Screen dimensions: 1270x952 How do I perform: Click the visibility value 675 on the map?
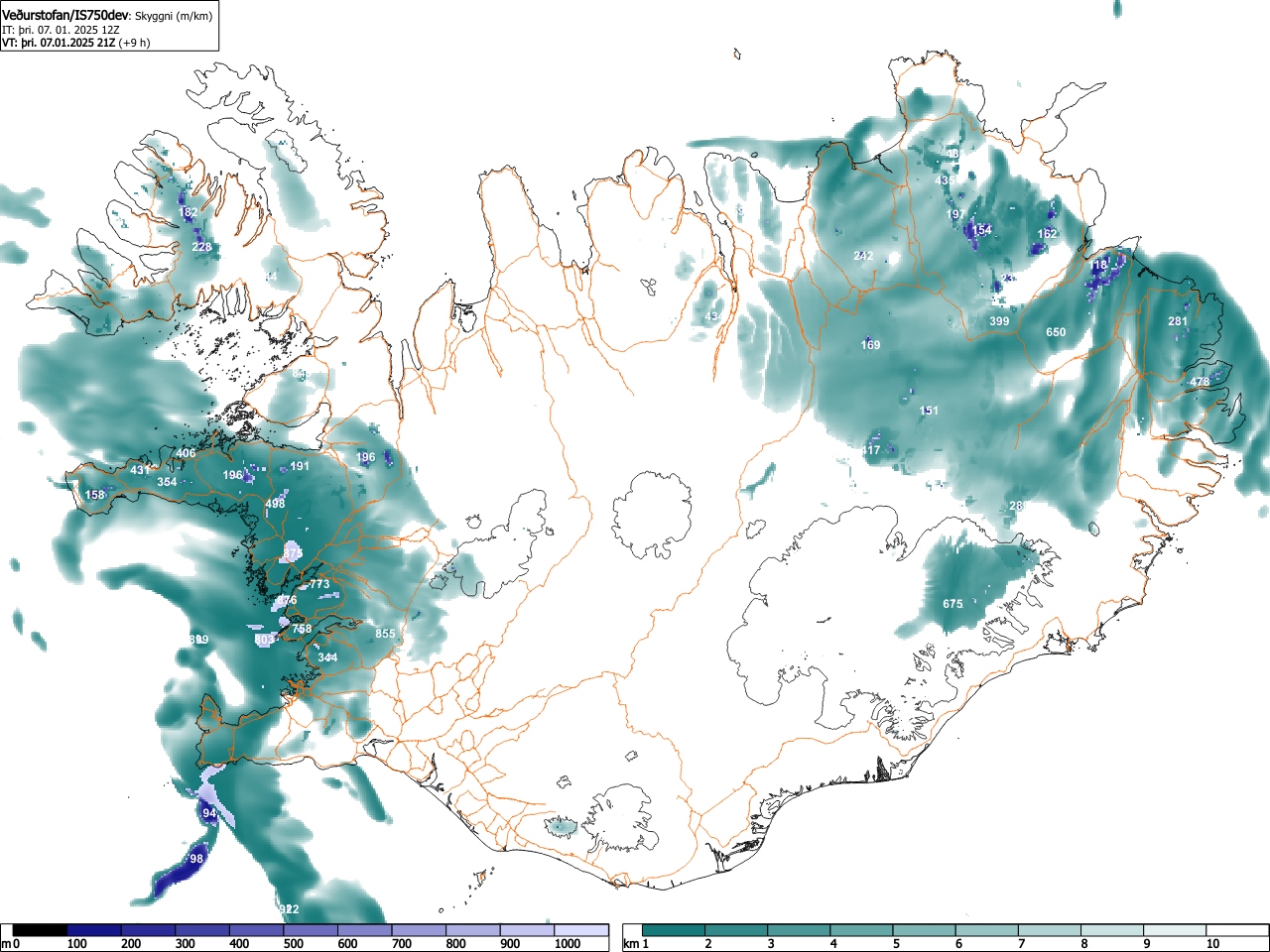(952, 605)
